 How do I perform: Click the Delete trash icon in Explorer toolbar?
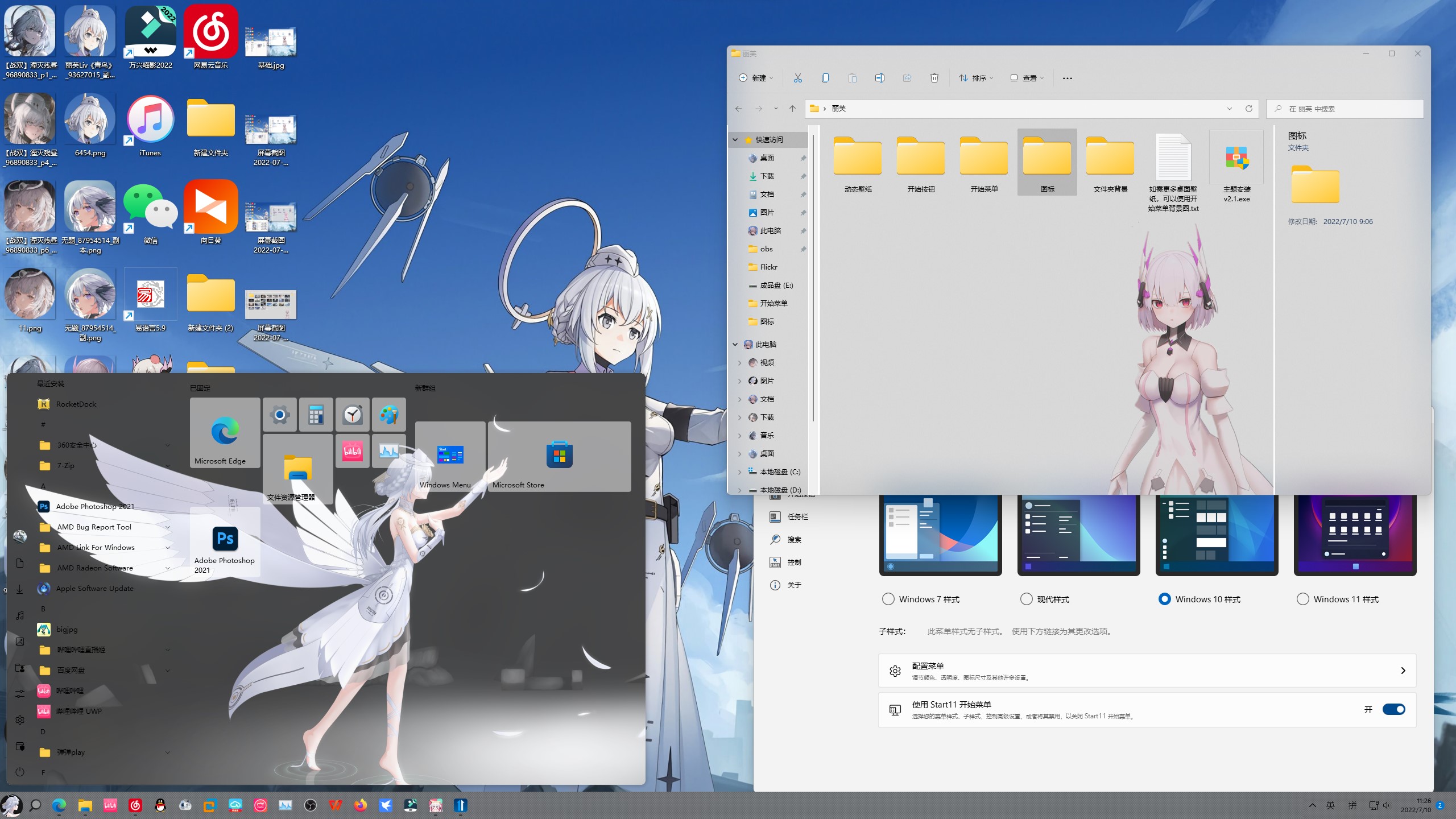coord(934,78)
